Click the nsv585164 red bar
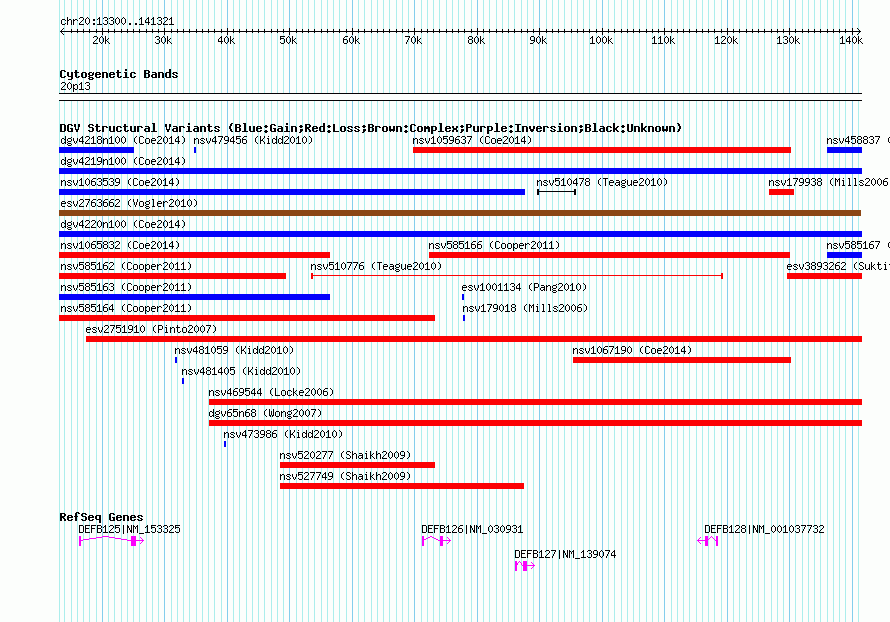Image resolution: width=890 pixels, height=622 pixels. [x=247, y=318]
